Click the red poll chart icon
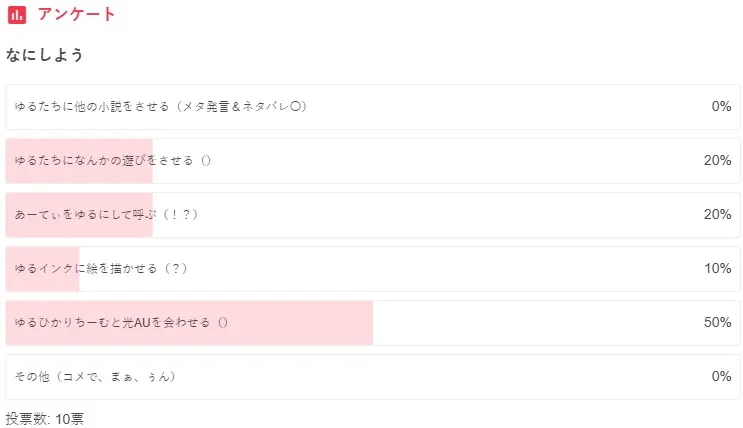Viewport: 743px width, 428px height. coord(16,15)
